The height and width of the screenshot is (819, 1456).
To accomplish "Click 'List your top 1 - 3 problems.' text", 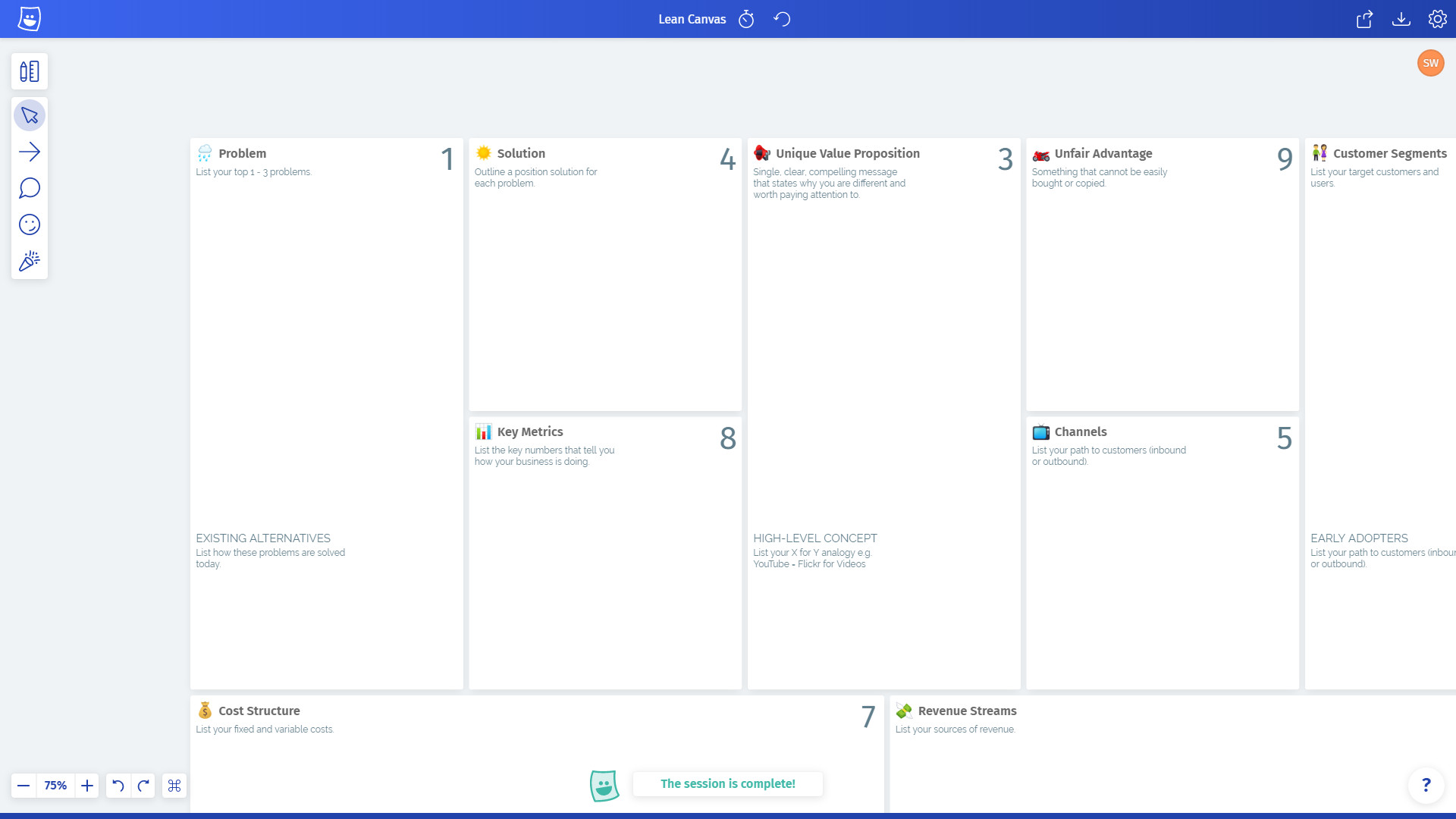I will coord(253,172).
